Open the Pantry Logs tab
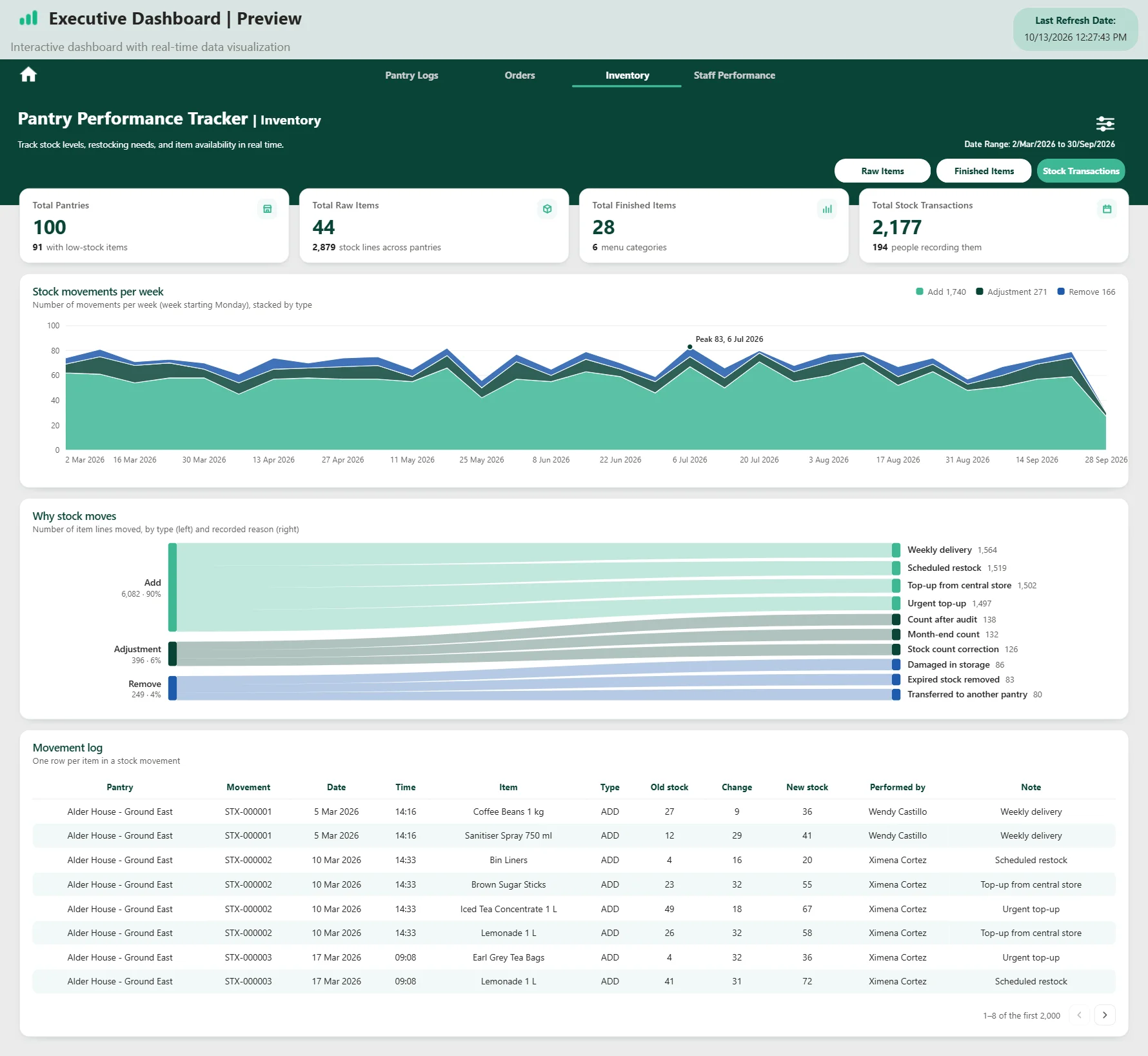 [x=411, y=75]
